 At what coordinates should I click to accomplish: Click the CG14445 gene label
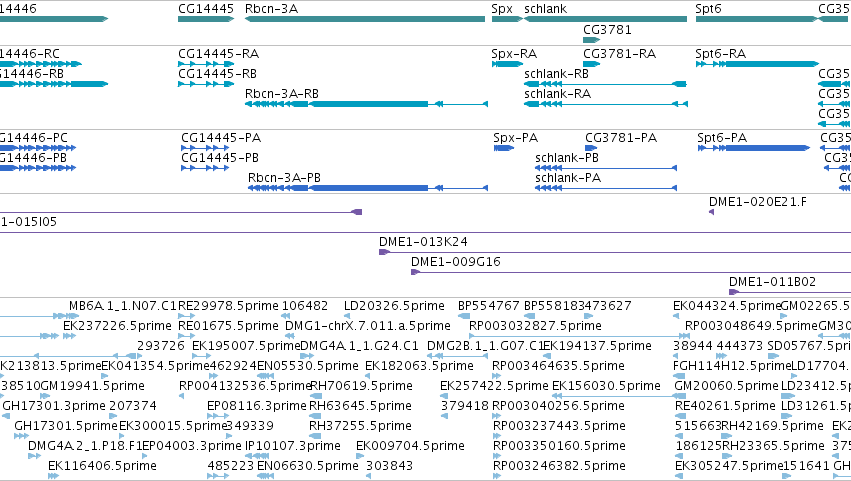click(x=206, y=9)
